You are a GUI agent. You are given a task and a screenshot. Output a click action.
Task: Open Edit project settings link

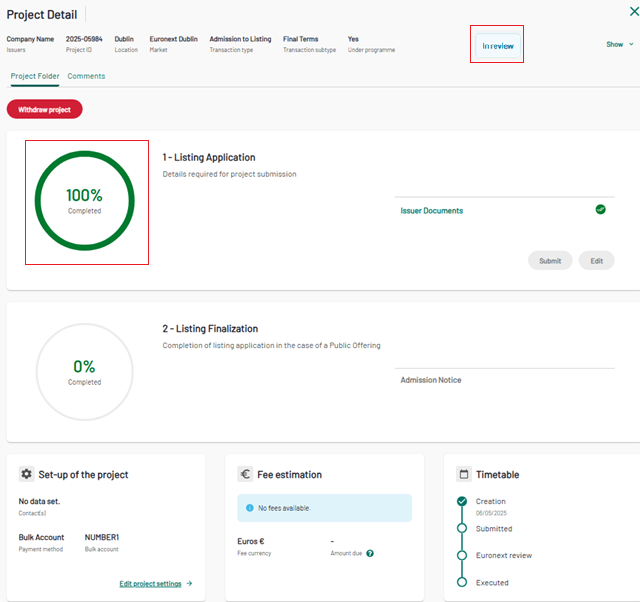coord(155,583)
